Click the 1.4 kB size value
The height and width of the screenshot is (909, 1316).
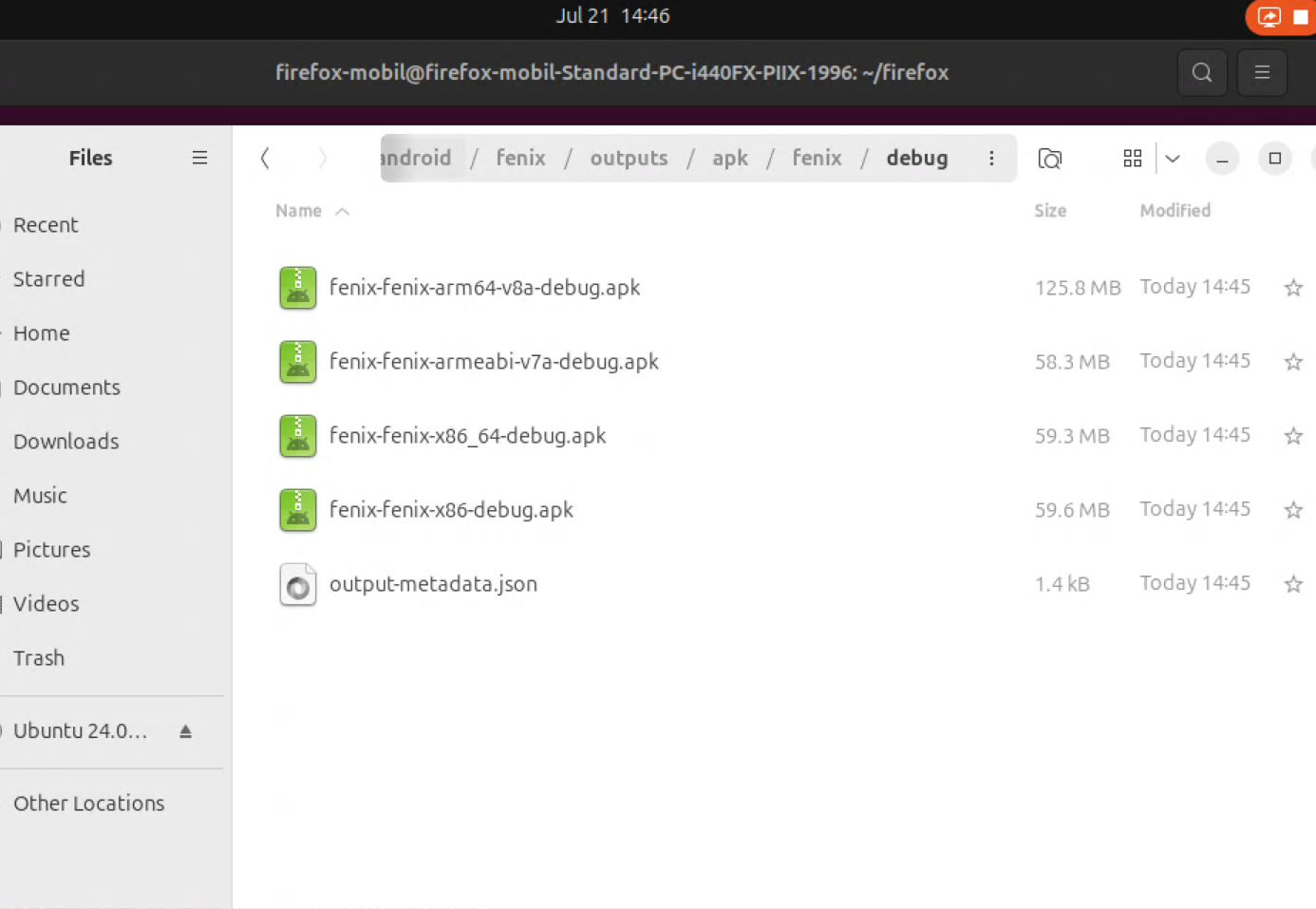[1062, 584]
